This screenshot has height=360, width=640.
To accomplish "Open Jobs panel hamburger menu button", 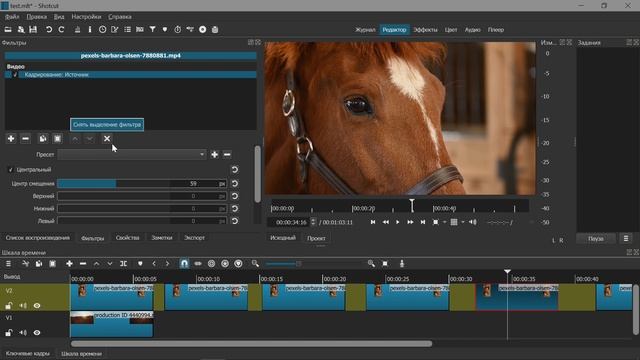I will tap(626, 238).
